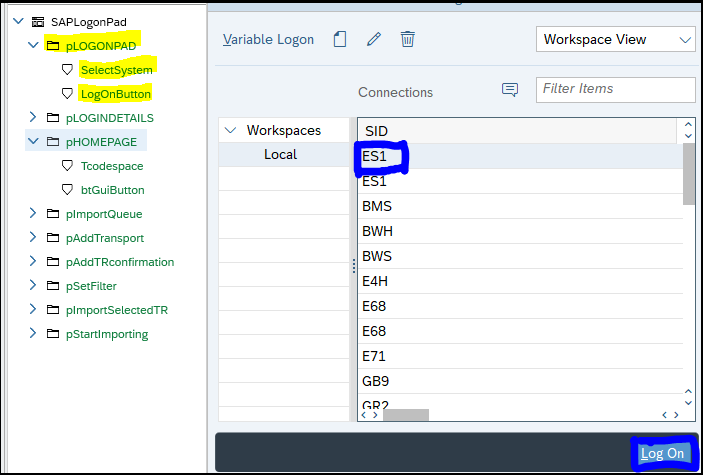Click the edit pencil icon
The height and width of the screenshot is (475, 703).
[374, 39]
